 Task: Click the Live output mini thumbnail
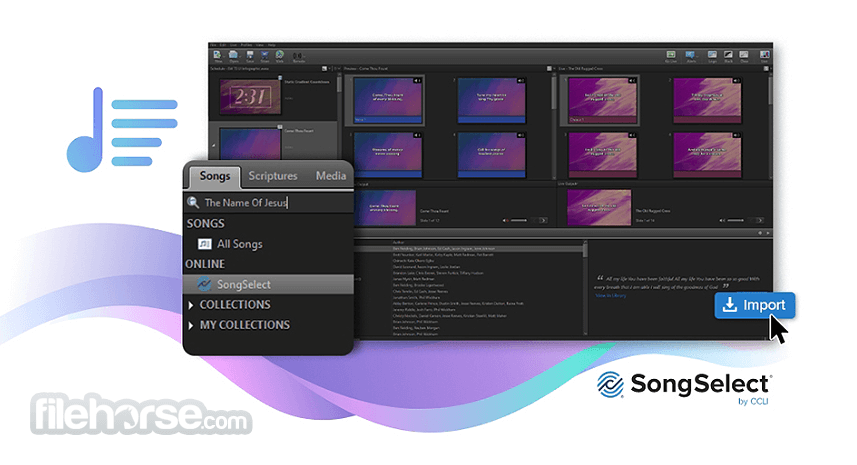pos(599,208)
